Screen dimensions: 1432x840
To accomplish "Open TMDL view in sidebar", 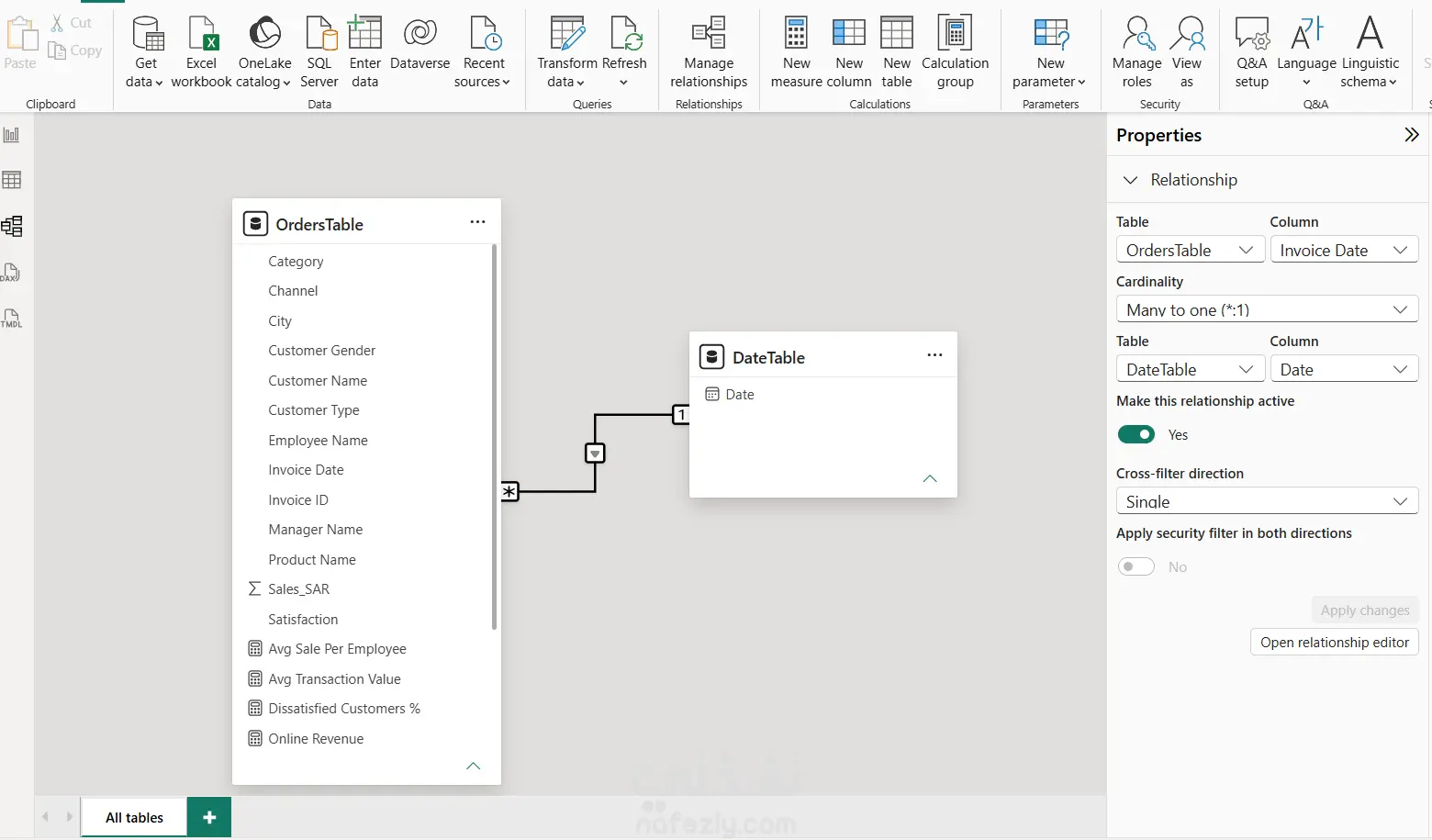I will (x=12, y=319).
